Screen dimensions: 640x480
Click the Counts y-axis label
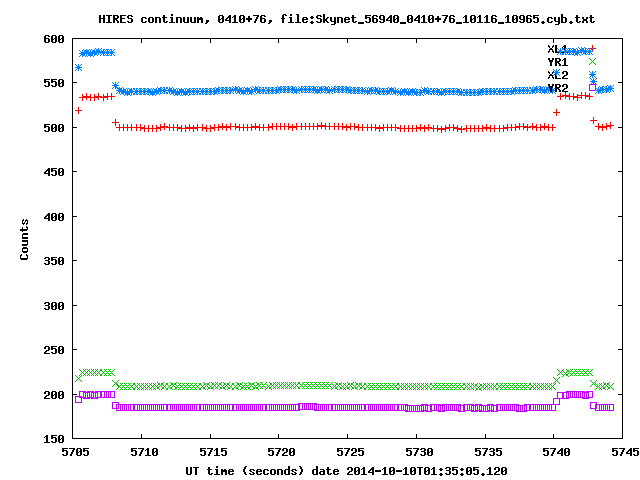(24, 239)
